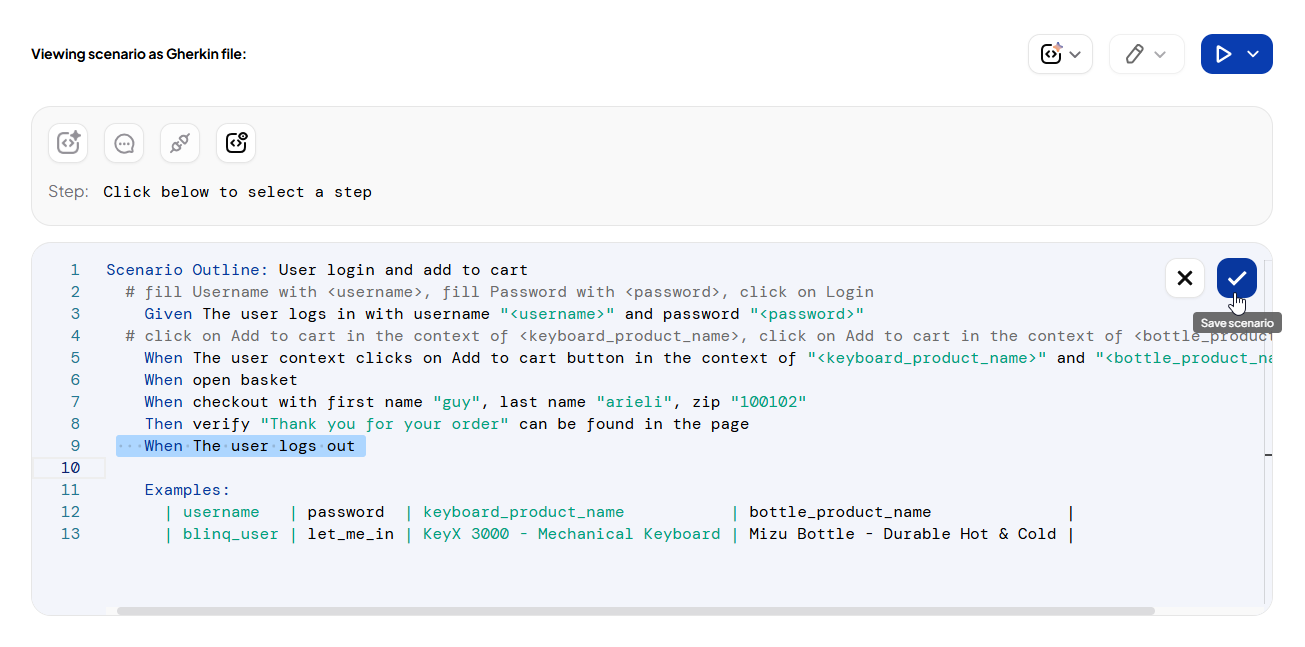Click the 'Scenario Outline' title line

point(316,270)
